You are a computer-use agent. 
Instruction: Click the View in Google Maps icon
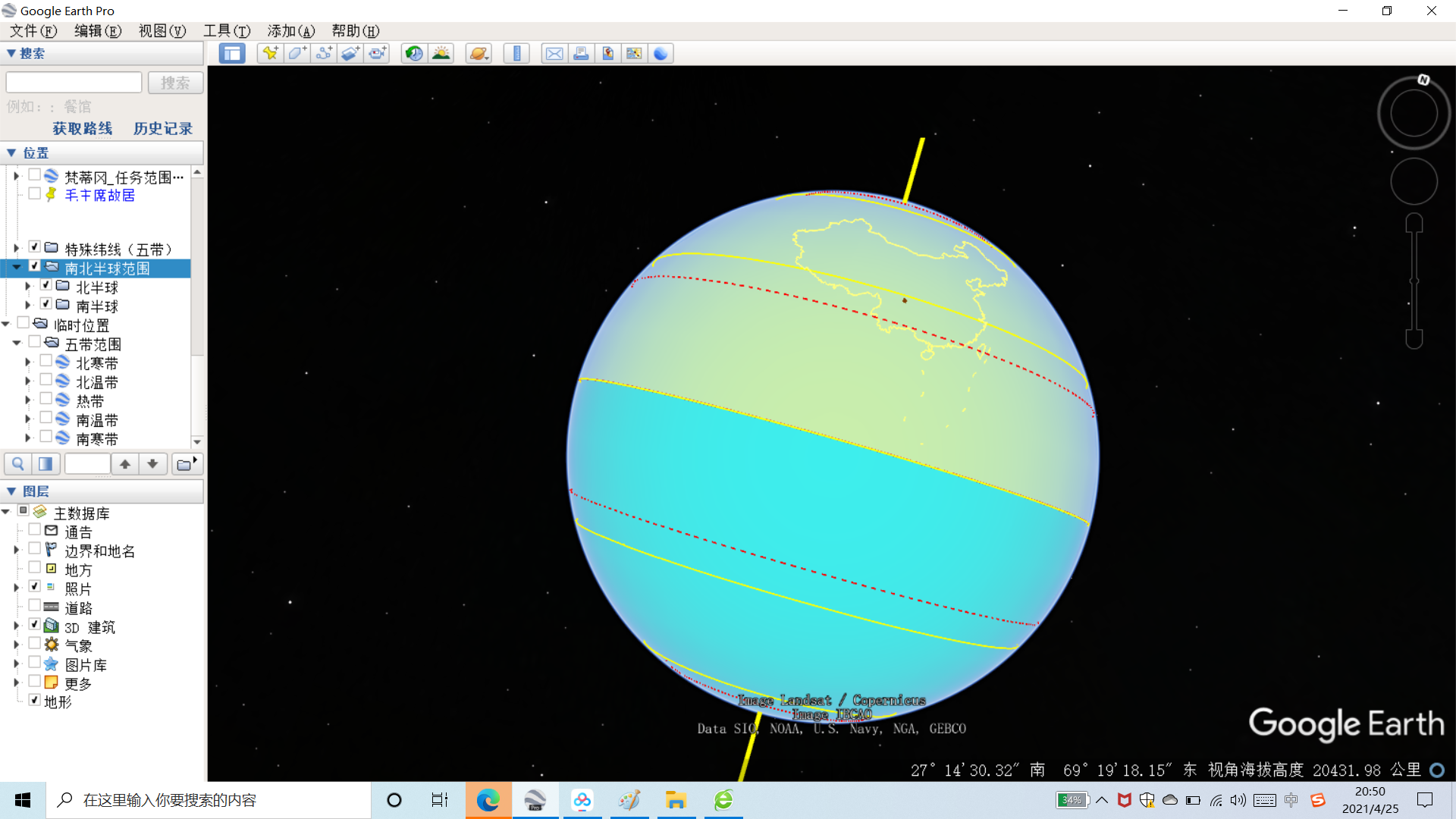(x=634, y=53)
